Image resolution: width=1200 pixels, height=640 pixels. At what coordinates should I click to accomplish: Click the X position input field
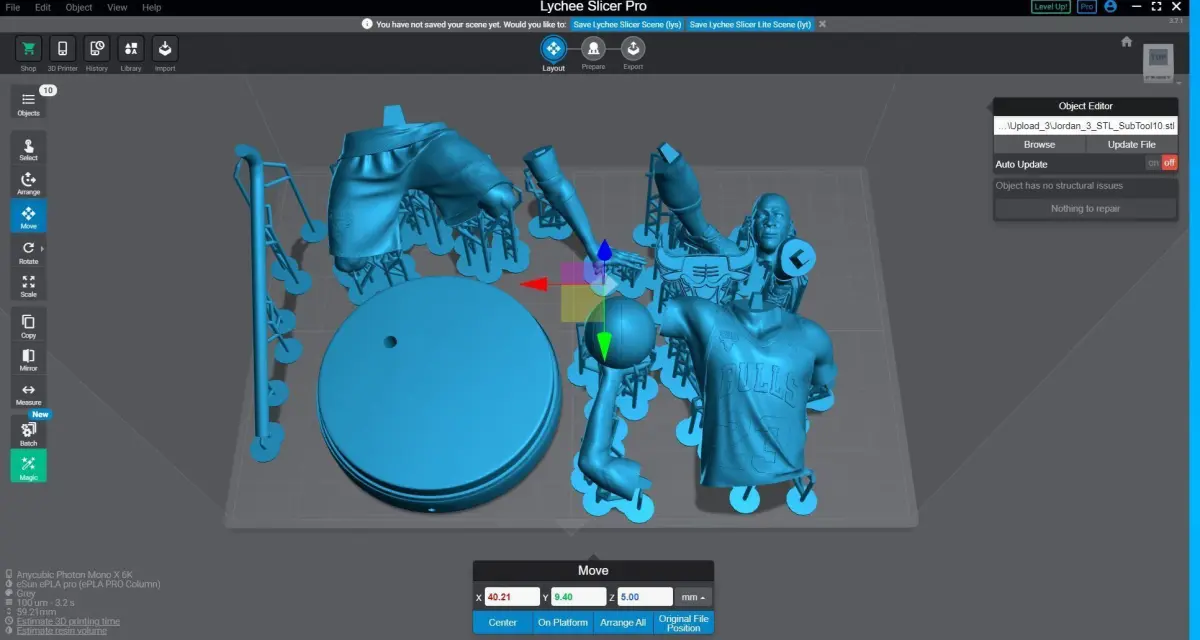[512, 597]
